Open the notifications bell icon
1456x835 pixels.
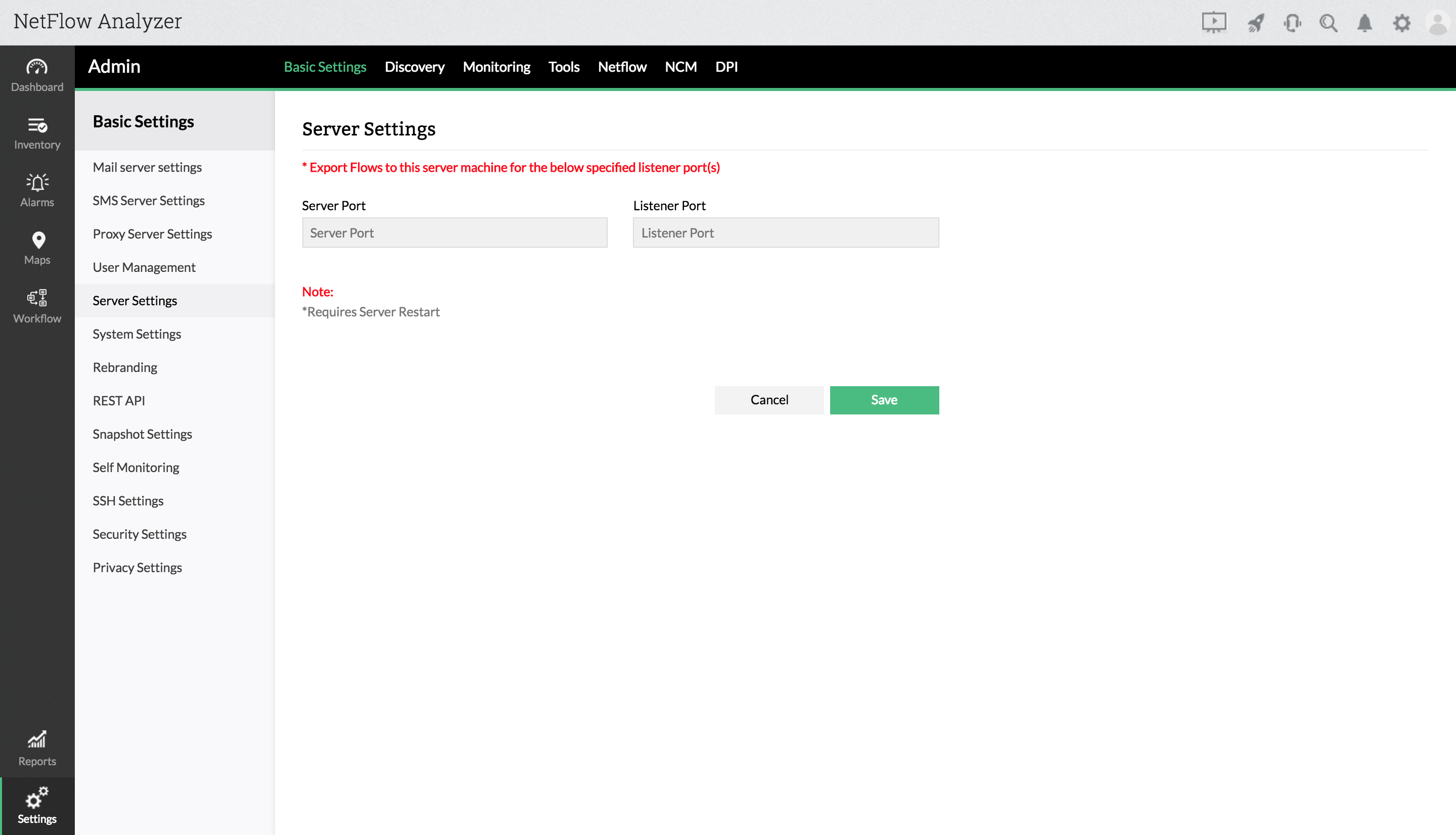pyautogui.click(x=1364, y=23)
